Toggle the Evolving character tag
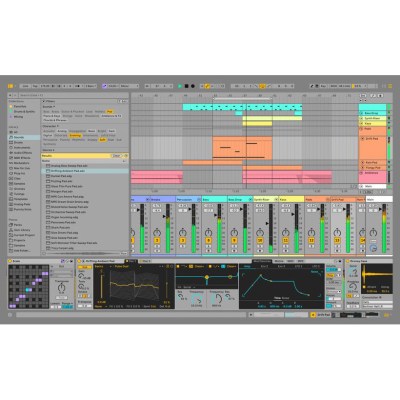The image size is (400, 400). 75,136
